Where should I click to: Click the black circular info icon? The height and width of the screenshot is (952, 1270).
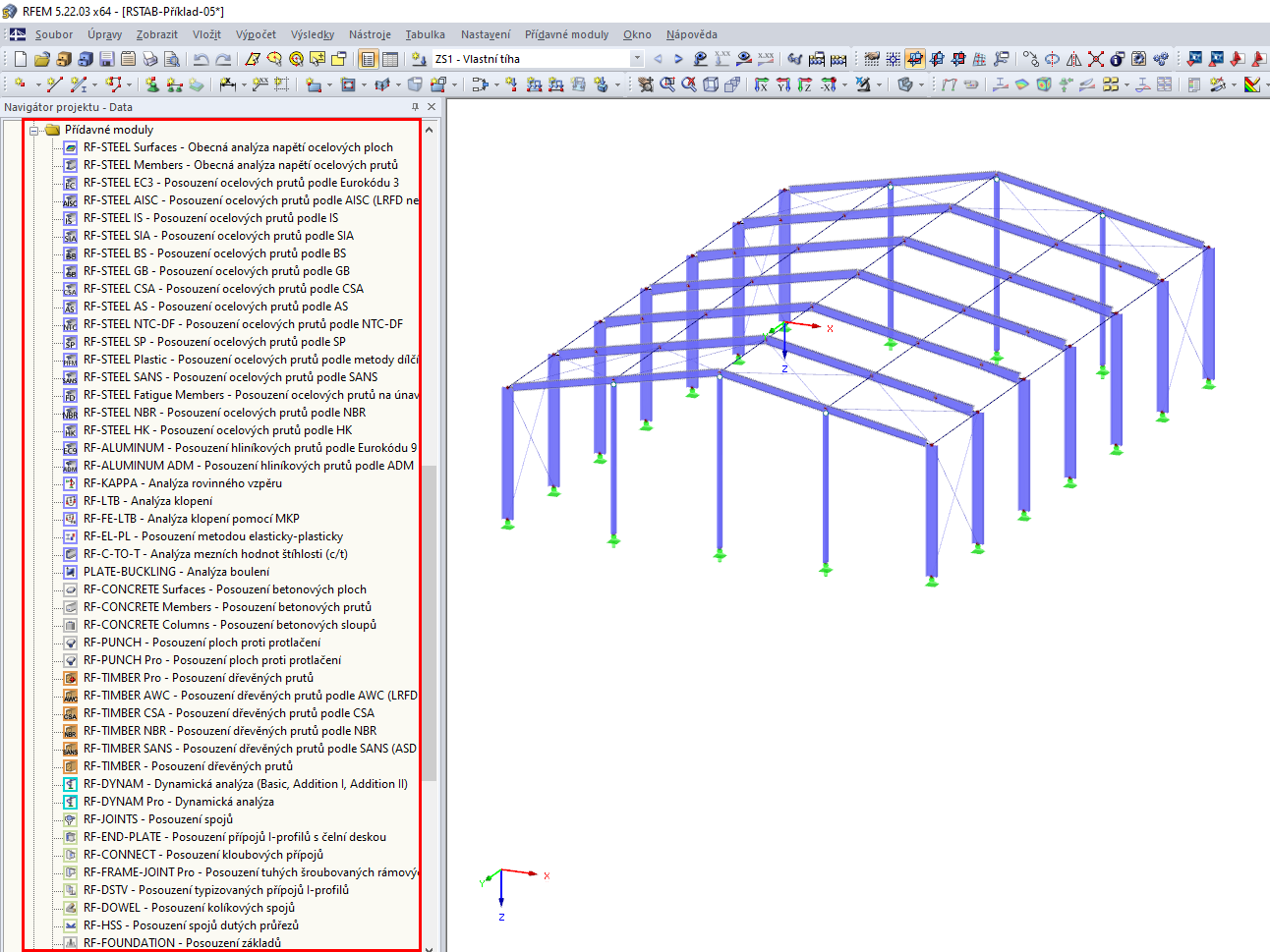[1117, 59]
